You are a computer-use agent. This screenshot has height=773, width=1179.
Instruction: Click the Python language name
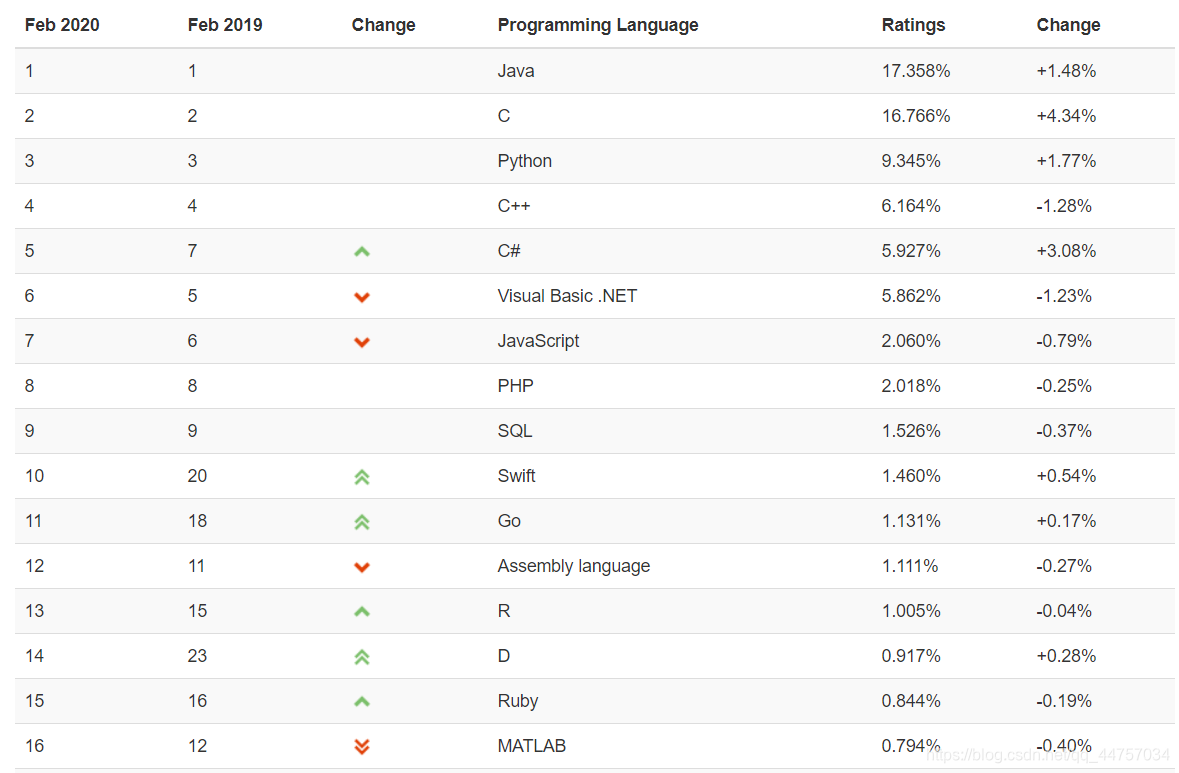(525, 161)
